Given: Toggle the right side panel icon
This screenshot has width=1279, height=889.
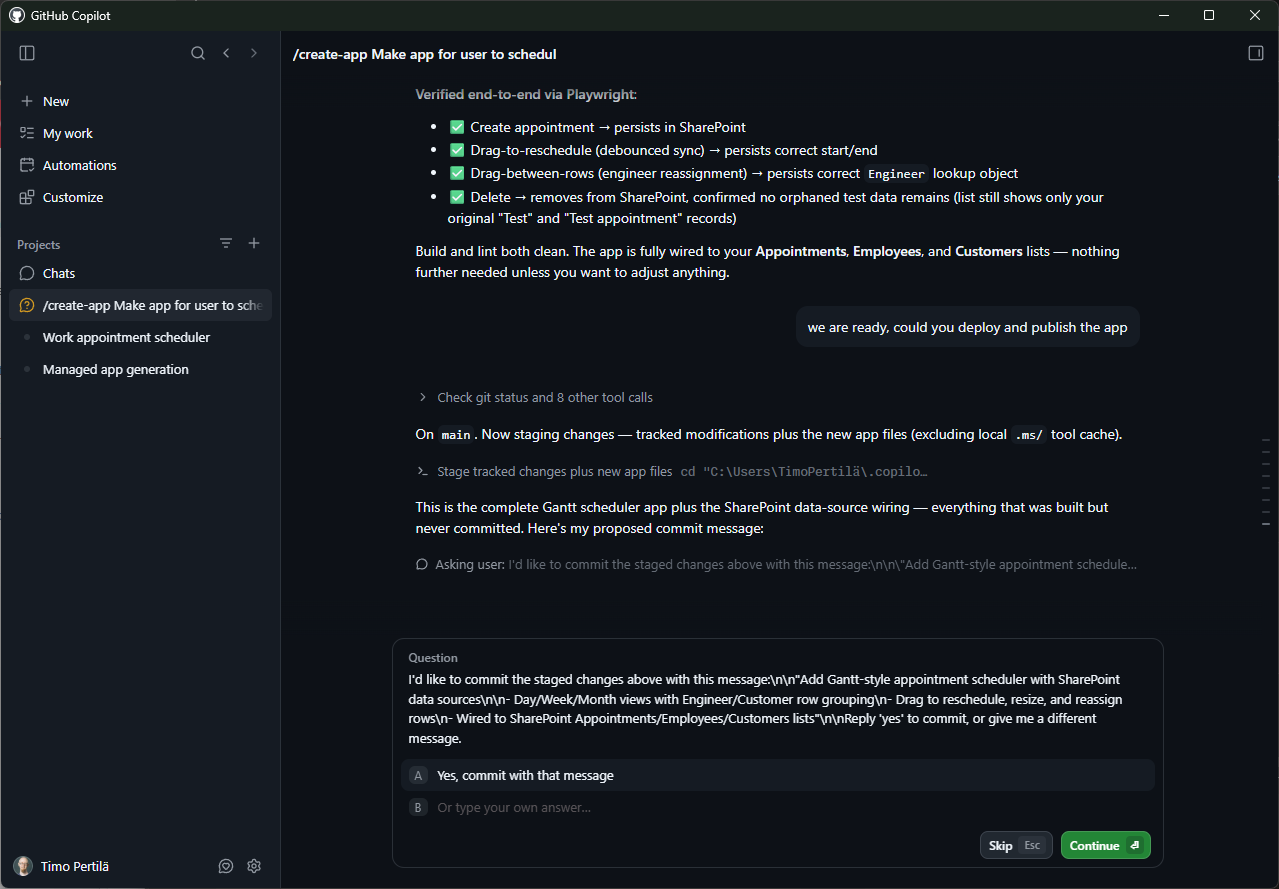Looking at the screenshot, I should coord(1256,53).
